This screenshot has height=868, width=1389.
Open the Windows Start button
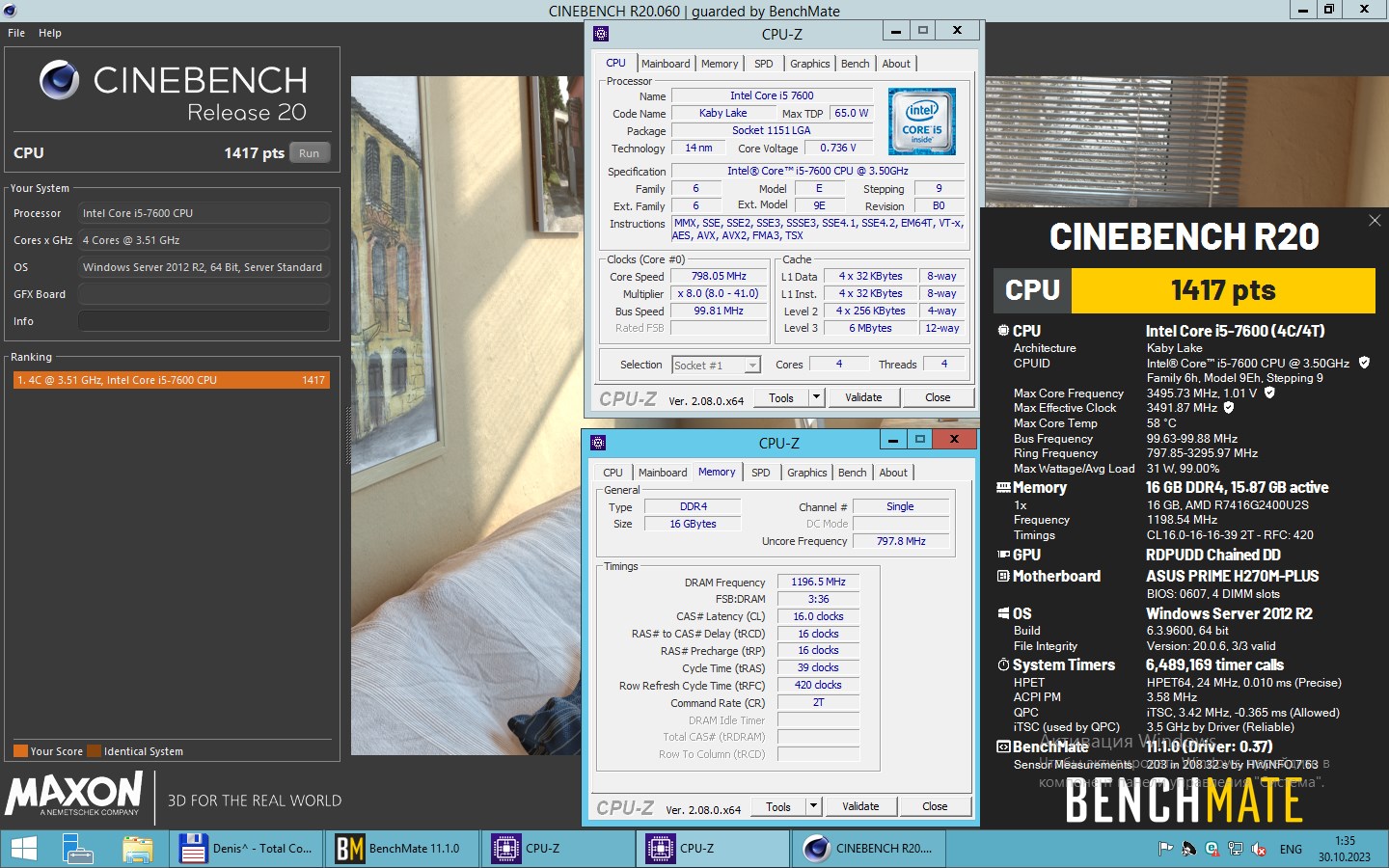click(23, 849)
